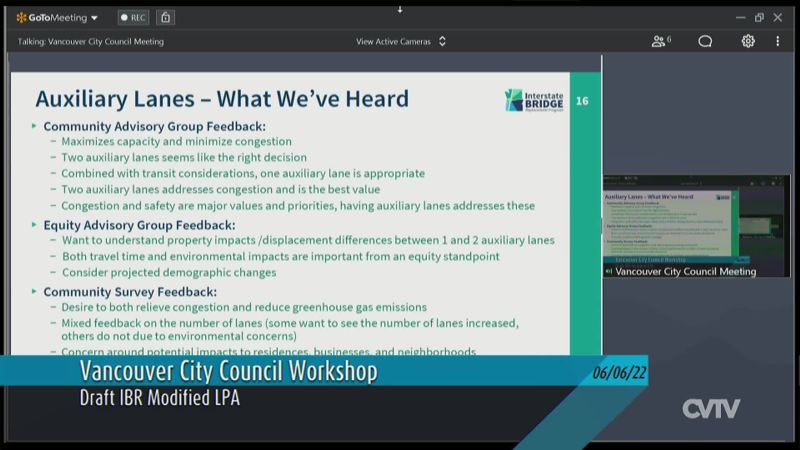
Task: Minimize the GoToMeeting window
Action: (740, 17)
